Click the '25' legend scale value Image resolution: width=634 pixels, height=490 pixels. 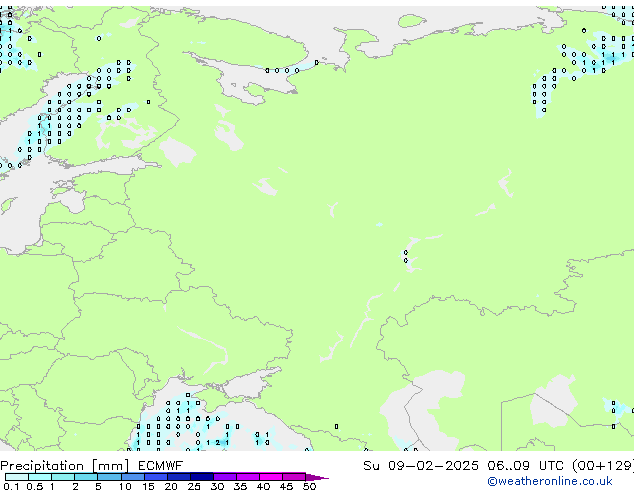pyautogui.click(x=194, y=486)
